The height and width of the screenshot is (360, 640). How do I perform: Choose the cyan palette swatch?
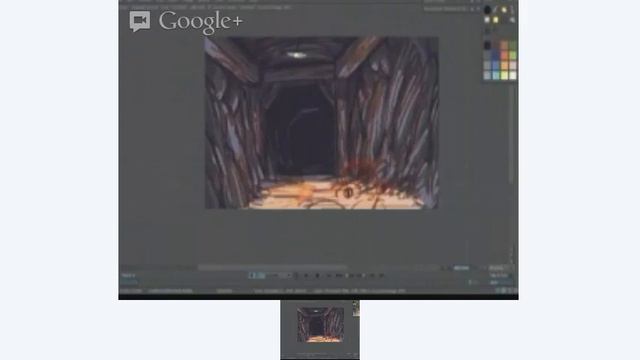496,75
